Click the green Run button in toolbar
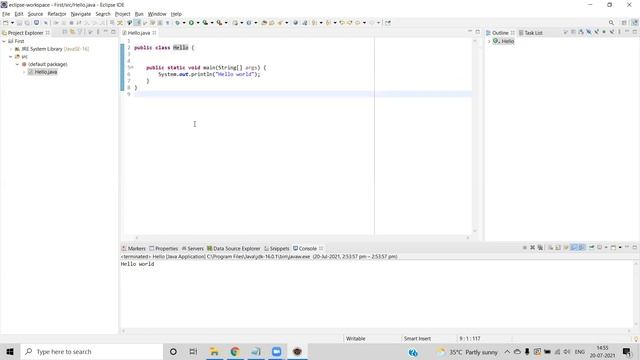The height and width of the screenshot is (360, 640). click(191, 23)
